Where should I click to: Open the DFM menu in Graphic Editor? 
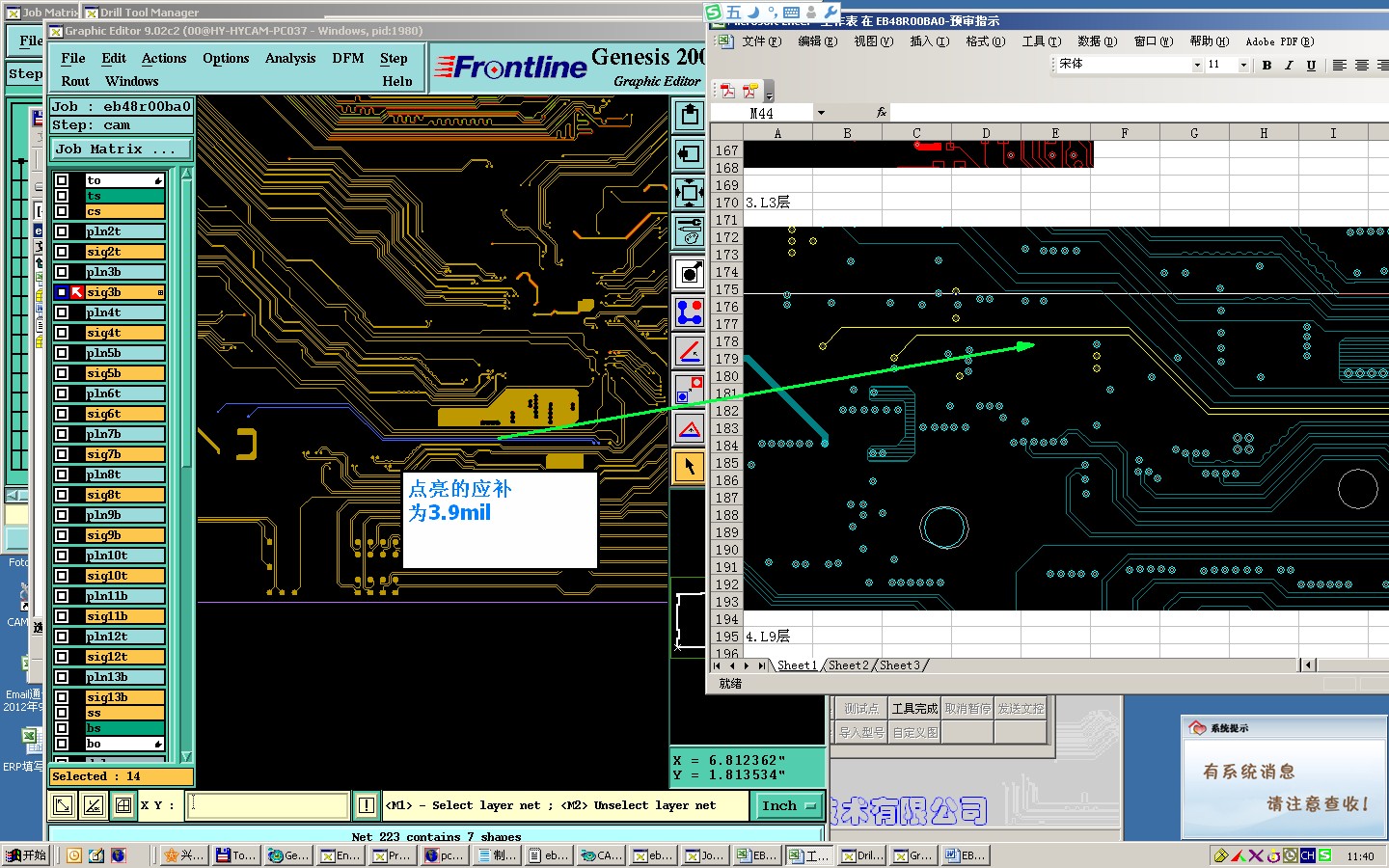pos(348,58)
